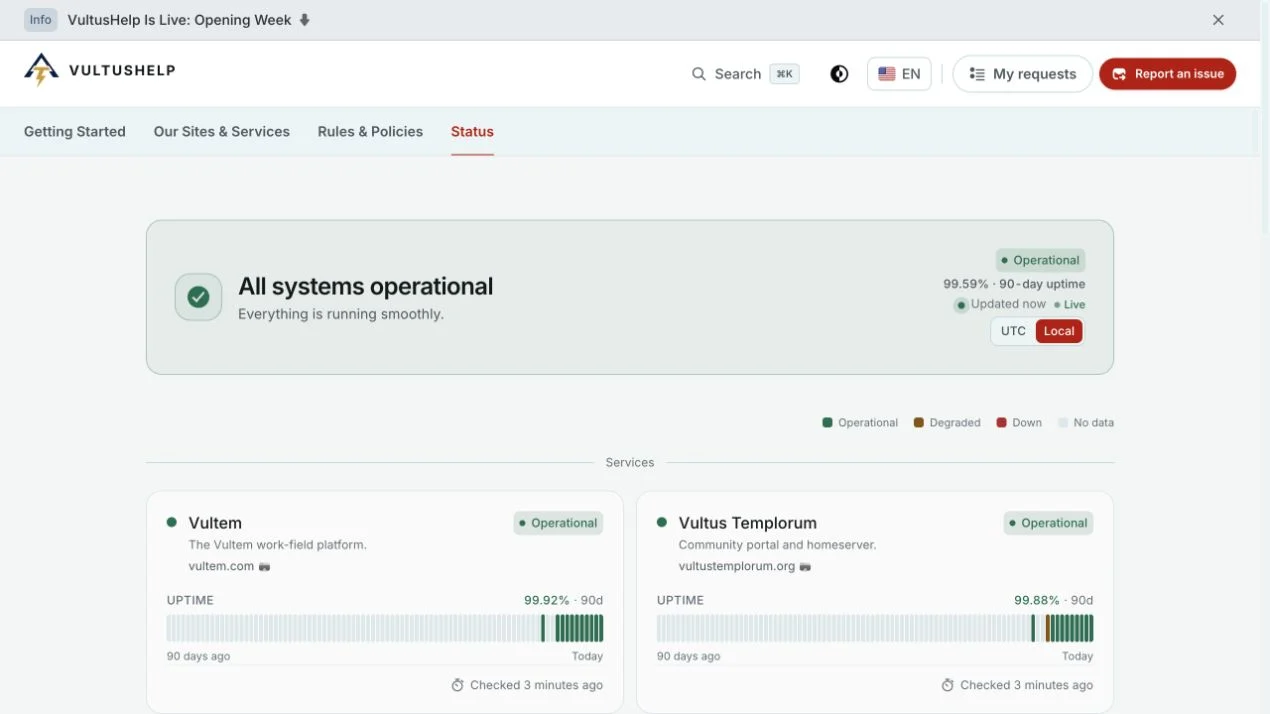
Task: Click the Down legend red swatch
Action: click(x=1001, y=423)
